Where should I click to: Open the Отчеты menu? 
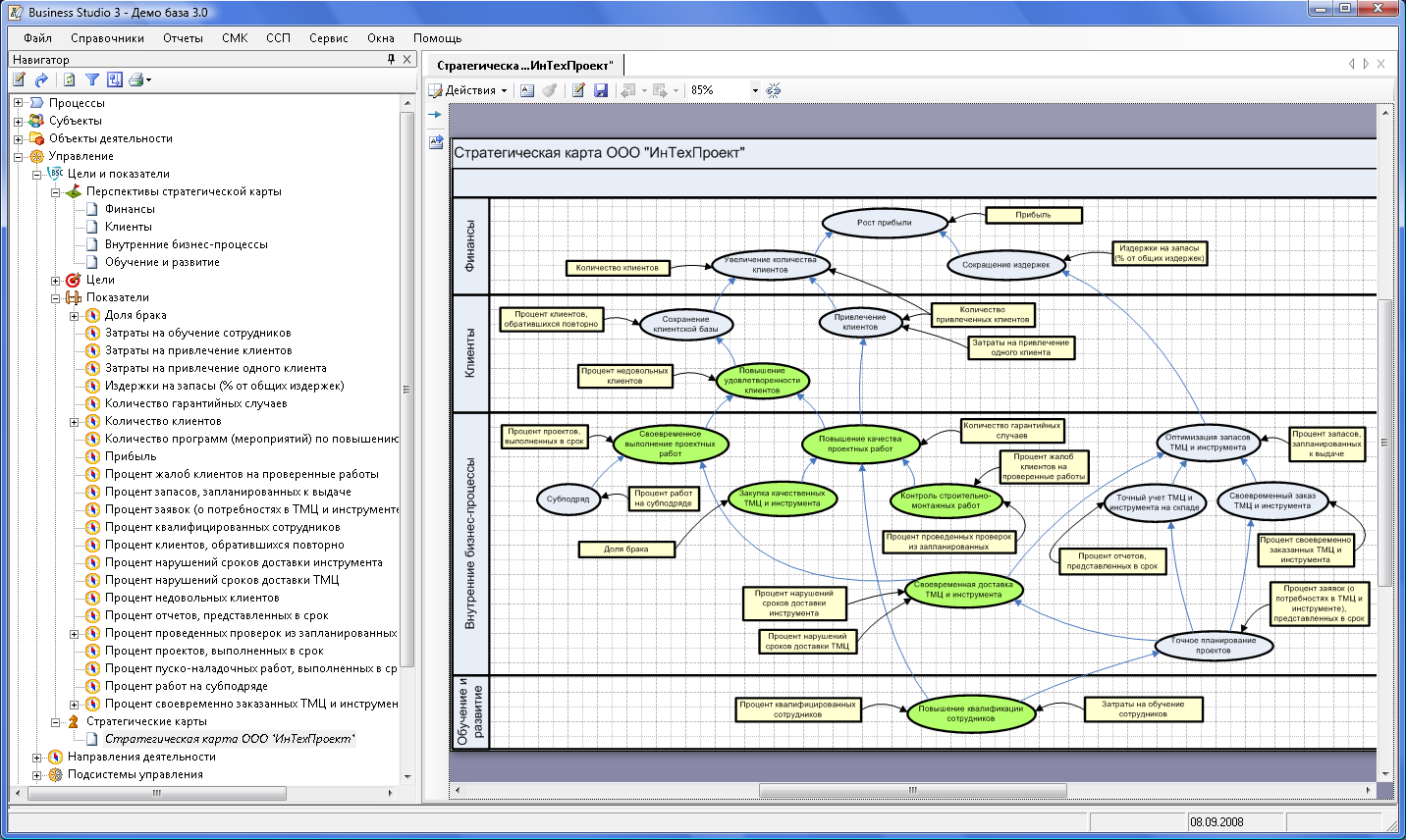183,38
